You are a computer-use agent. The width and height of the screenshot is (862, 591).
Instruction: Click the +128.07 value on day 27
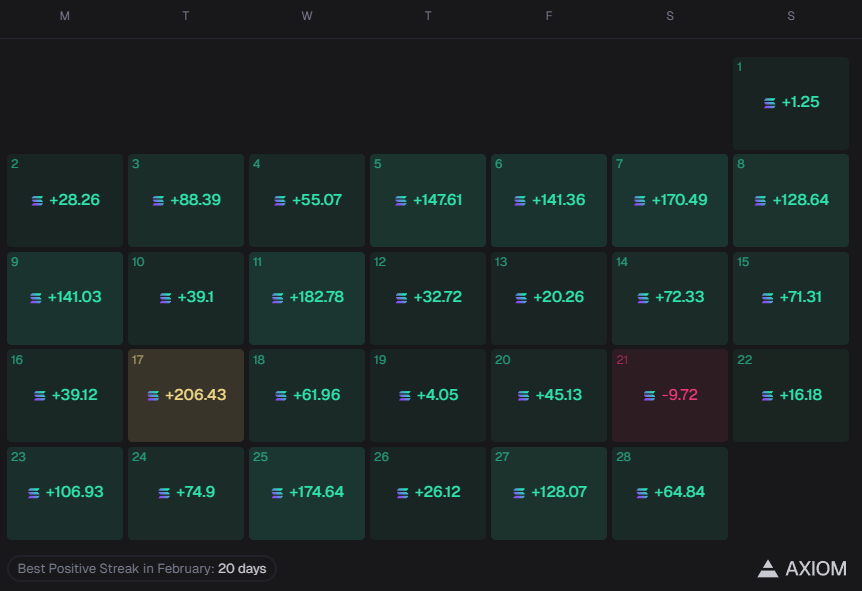pos(559,492)
